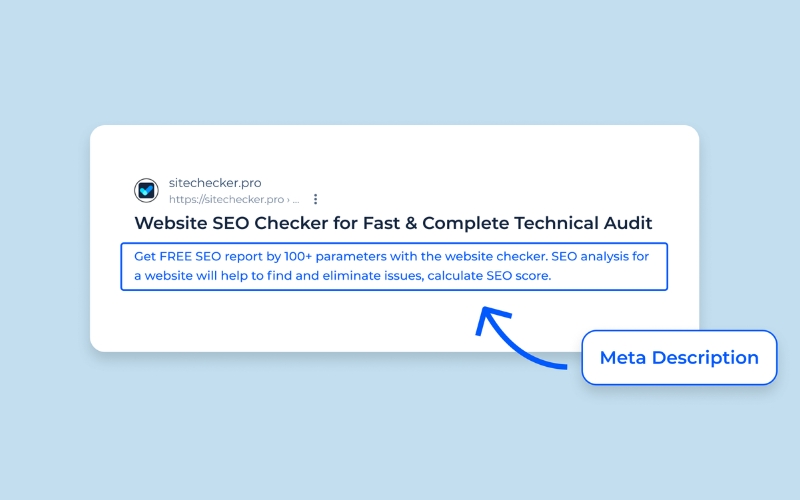
Task: Click the Sitechecker favicon logo
Action: click(x=146, y=190)
